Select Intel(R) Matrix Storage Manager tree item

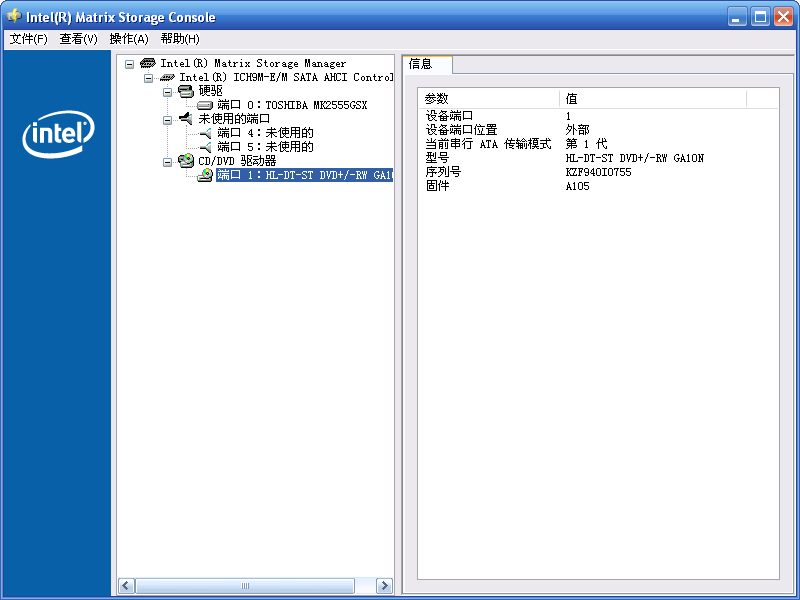tap(253, 63)
